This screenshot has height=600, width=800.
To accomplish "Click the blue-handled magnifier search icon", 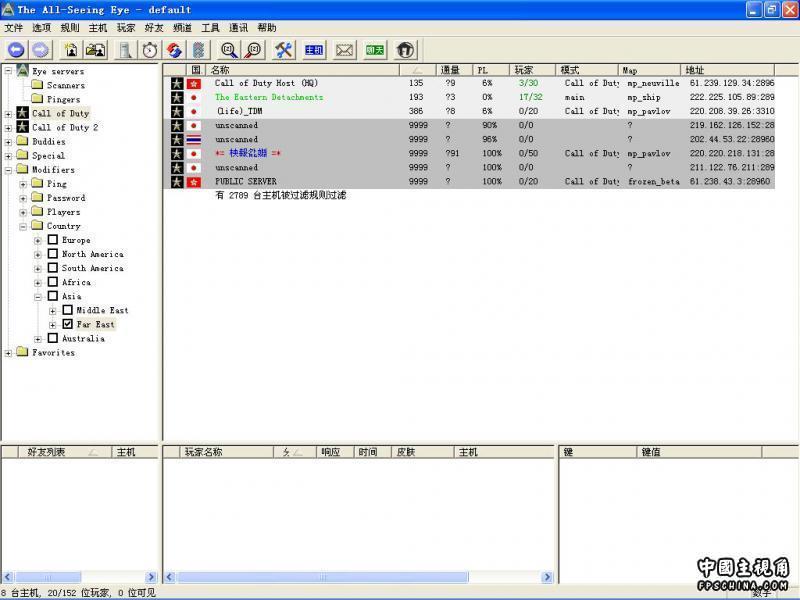I will [x=229, y=49].
